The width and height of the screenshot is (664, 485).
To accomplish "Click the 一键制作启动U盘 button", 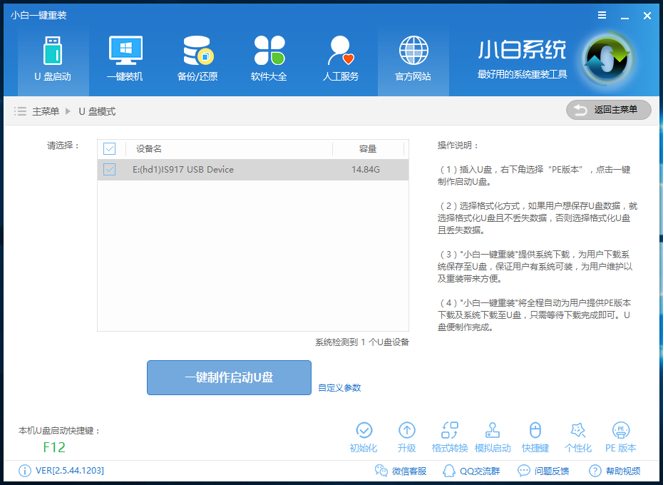I will click(x=229, y=377).
